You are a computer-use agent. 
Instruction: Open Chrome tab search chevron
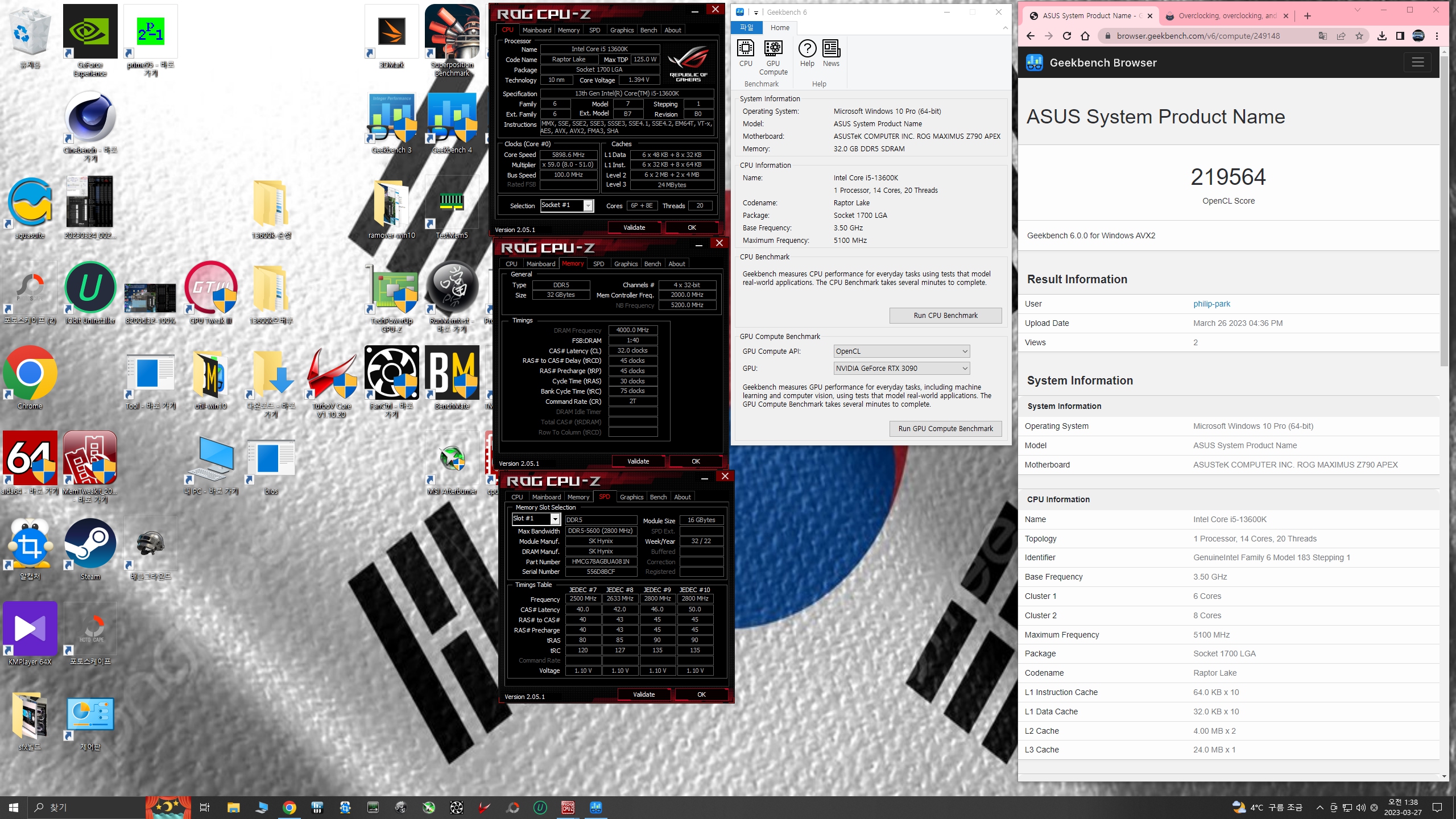point(1357,10)
